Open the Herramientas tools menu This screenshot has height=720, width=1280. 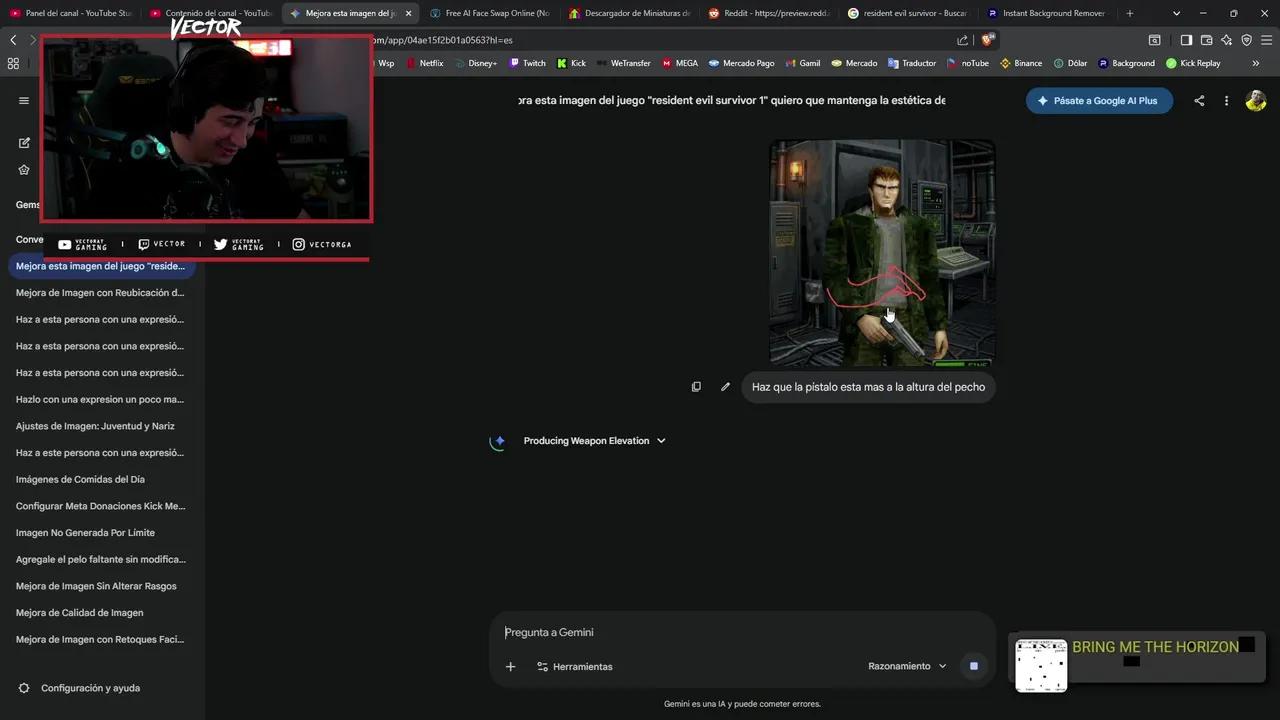[574, 666]
